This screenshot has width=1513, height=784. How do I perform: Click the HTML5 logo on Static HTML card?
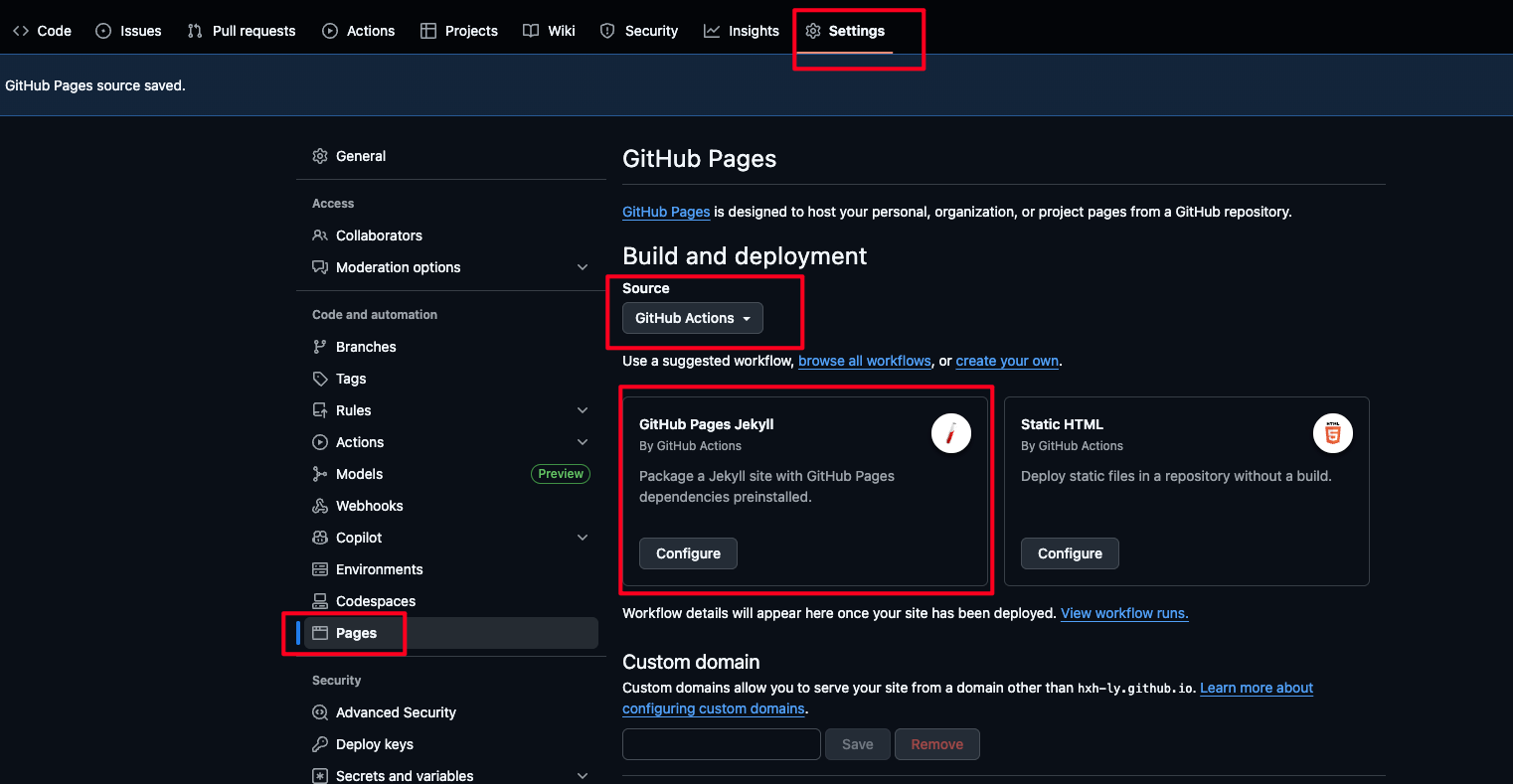[1332, 434]
